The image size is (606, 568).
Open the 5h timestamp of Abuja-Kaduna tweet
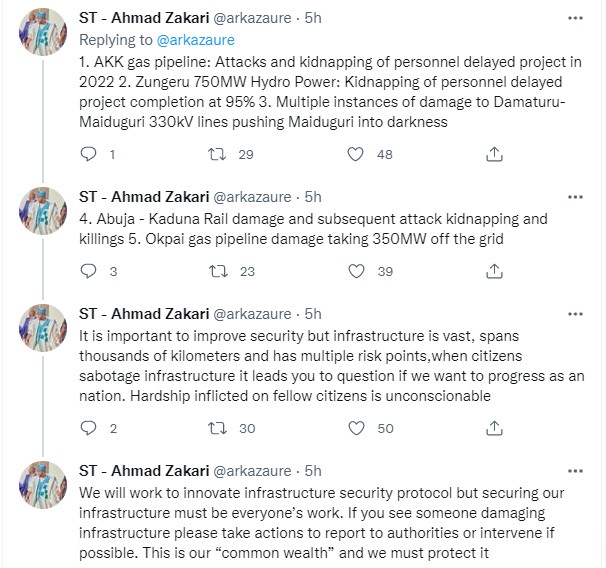tap(312, 197)
